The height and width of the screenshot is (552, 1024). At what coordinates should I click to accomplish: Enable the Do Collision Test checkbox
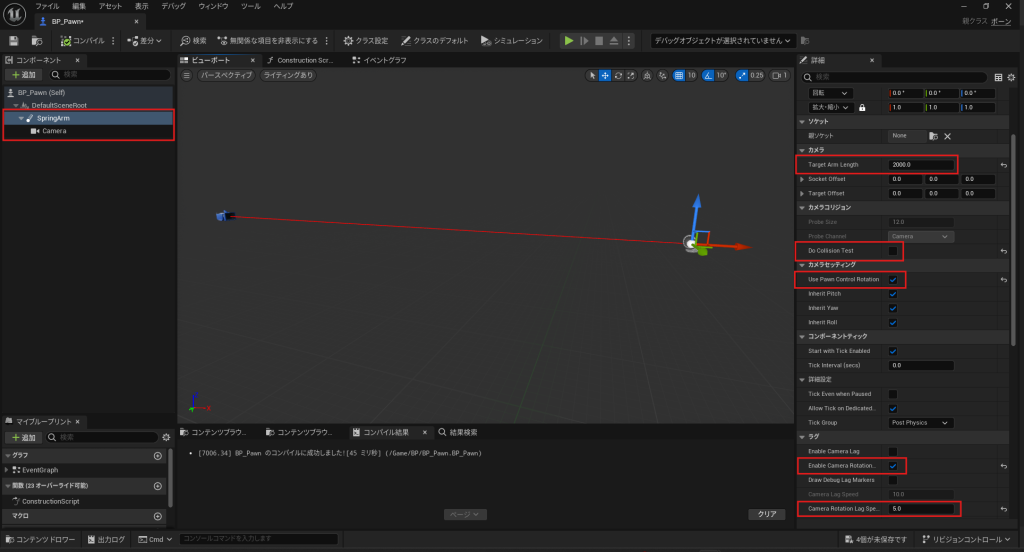(x=892, y=250)
